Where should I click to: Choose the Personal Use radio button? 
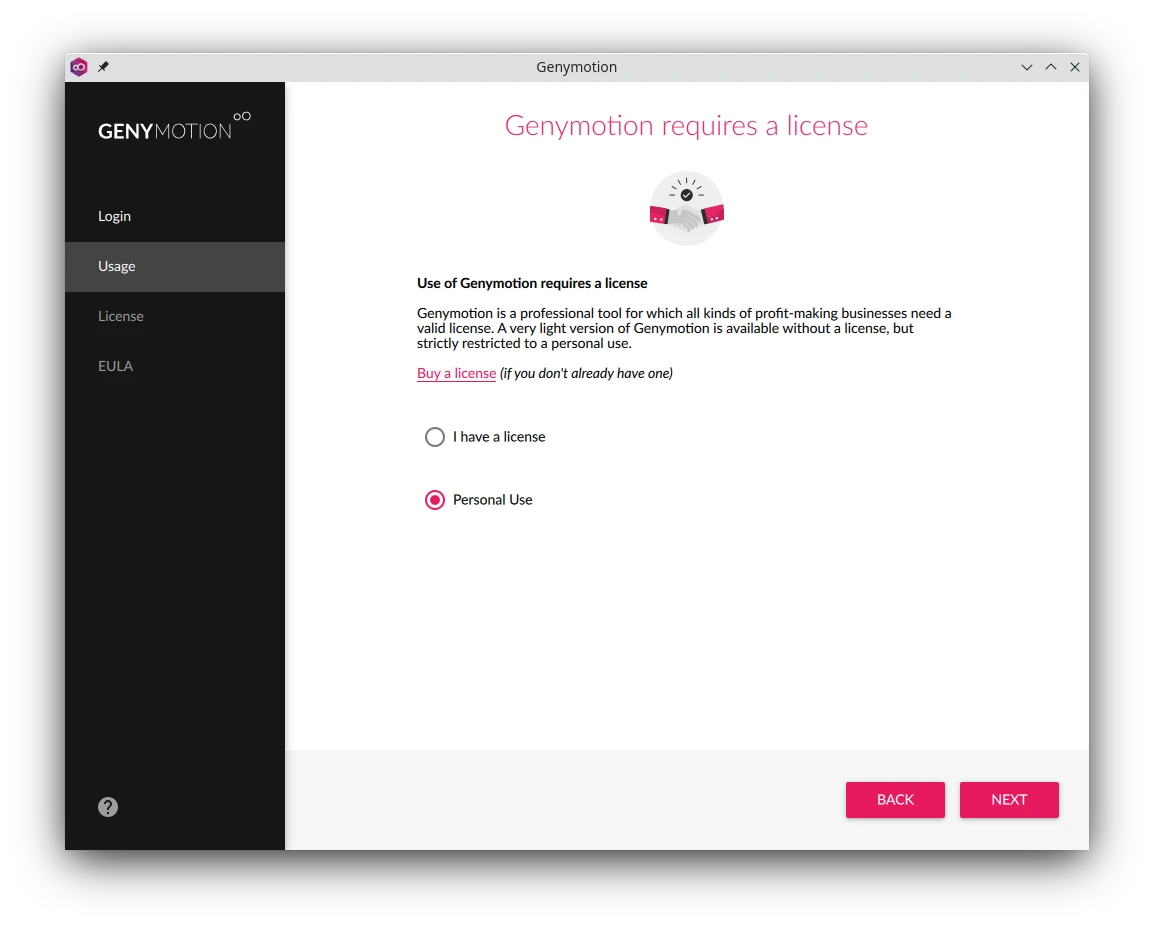coord(435,500)
